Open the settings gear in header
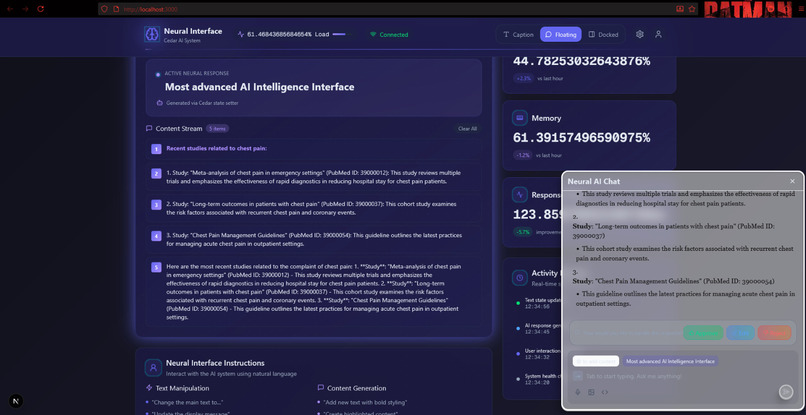This screenshot has height=415, width=806. [639, 34]
